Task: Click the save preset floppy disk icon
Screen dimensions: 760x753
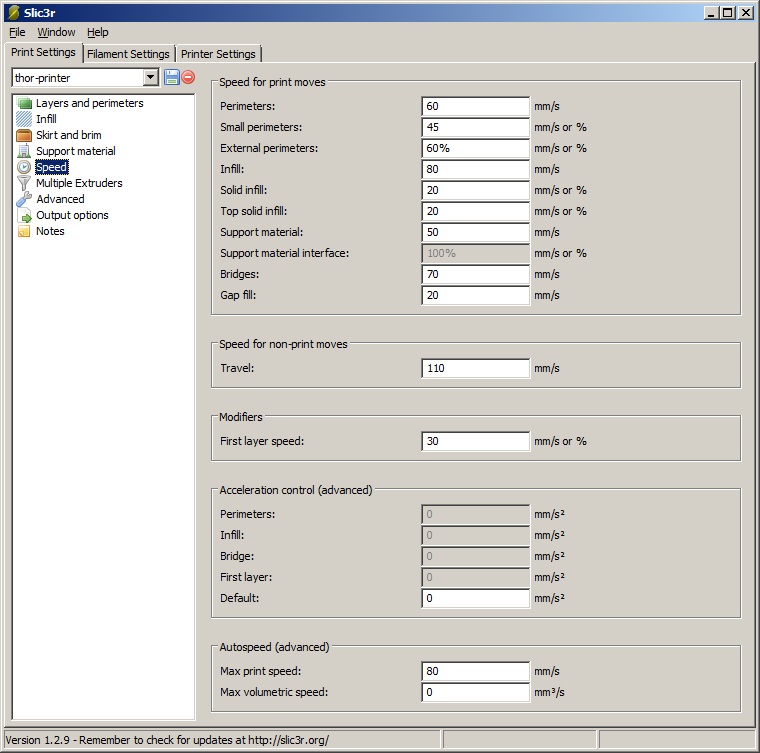Action: (x=172, y=77)
